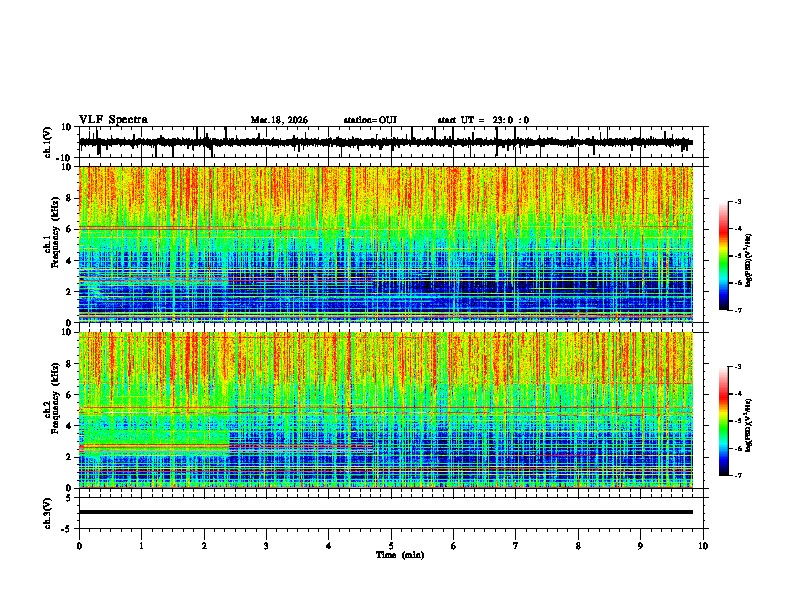Click the ch.1 spectrogram color scale bar
Screen dimensions: 792x612
(x=724, y=255)
